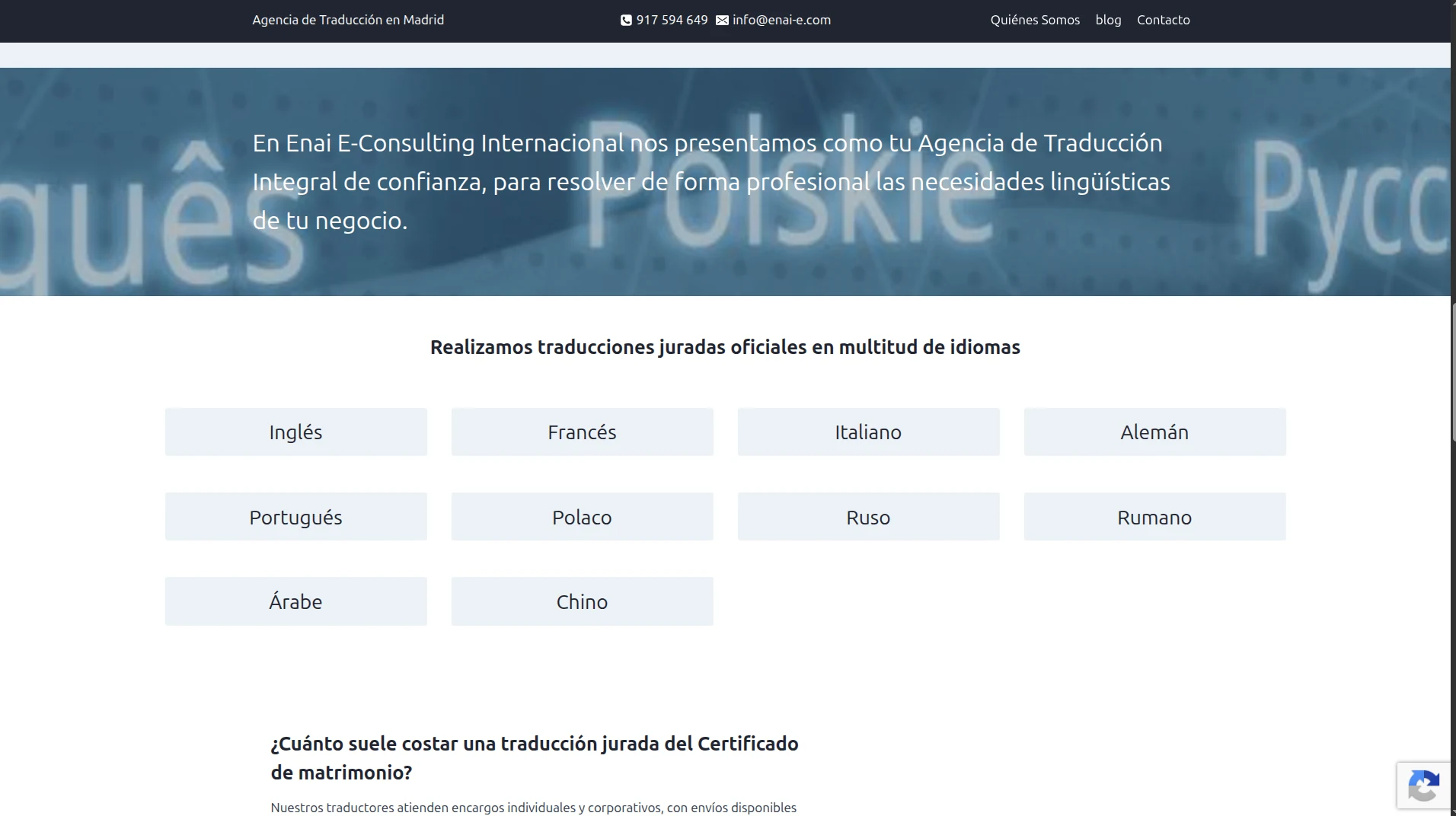
Task: Go to the Contacto page
Action: [1163, 20]
